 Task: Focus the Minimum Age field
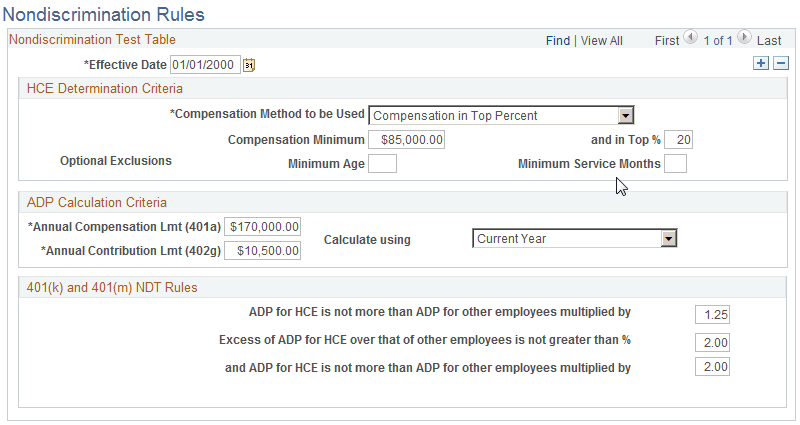pos(382,163)
